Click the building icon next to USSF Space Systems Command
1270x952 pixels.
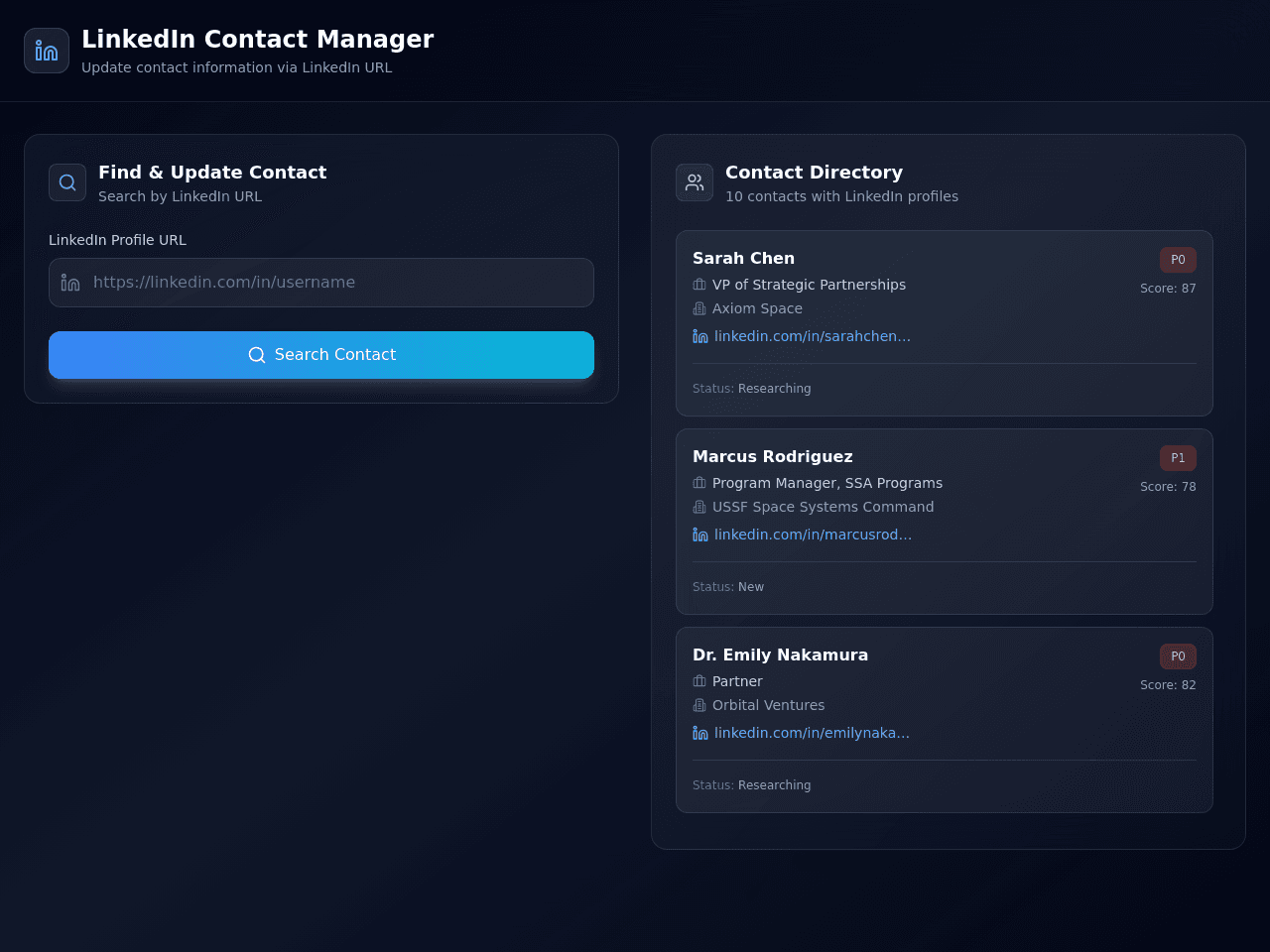pos(699,507)
